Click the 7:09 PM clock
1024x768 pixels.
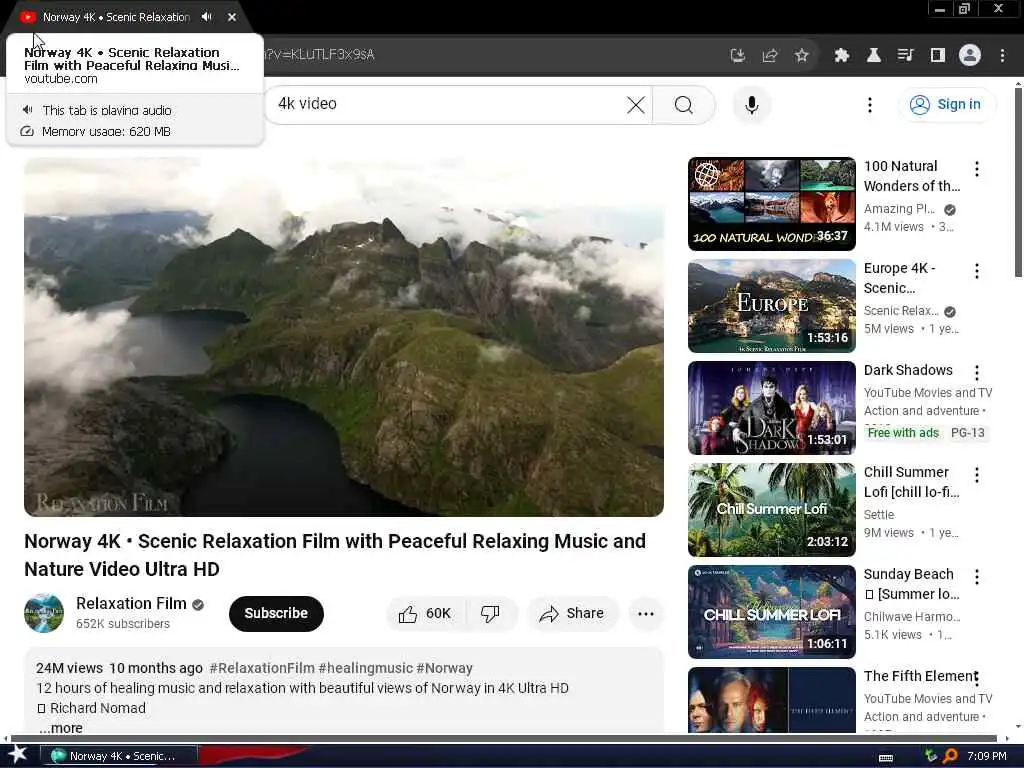(987, 756)
